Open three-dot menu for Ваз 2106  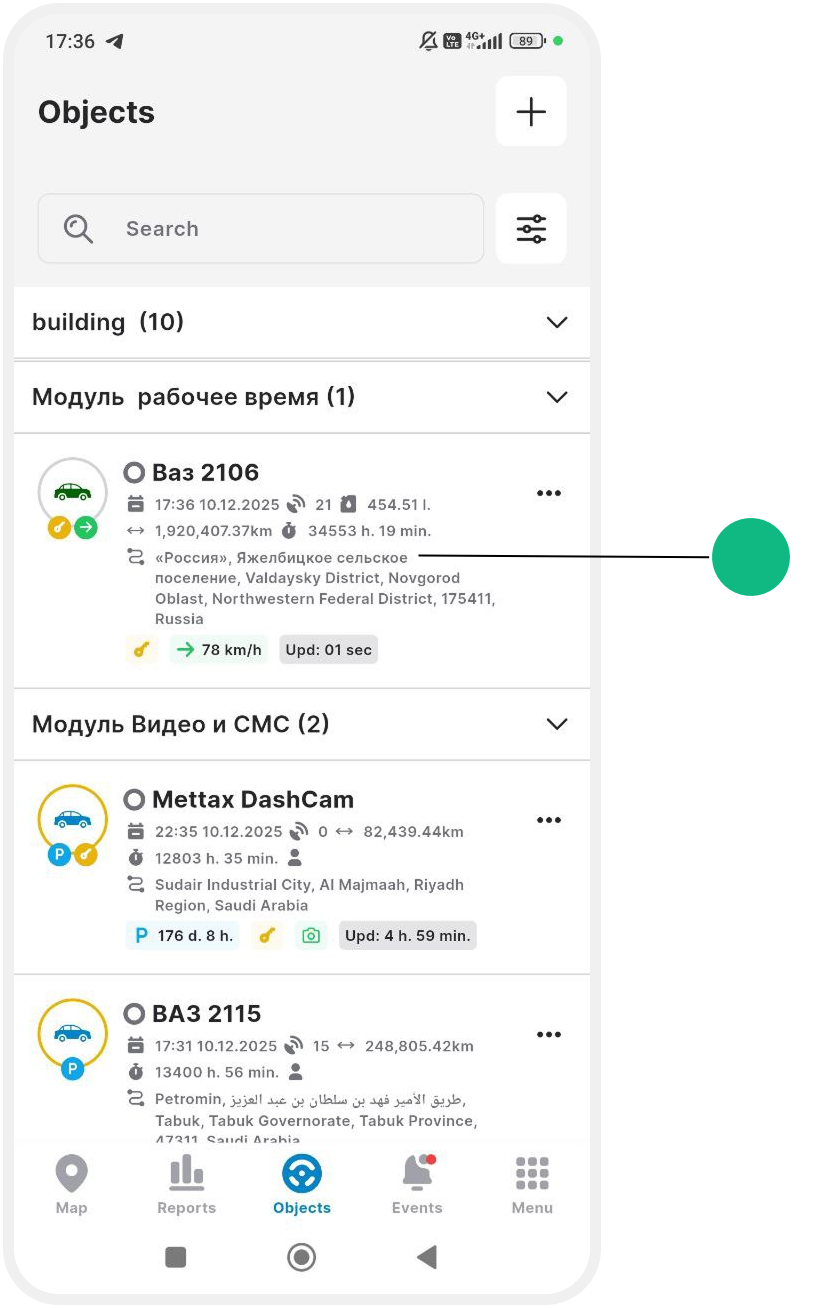pyautogui.click(x=549, y=493)
